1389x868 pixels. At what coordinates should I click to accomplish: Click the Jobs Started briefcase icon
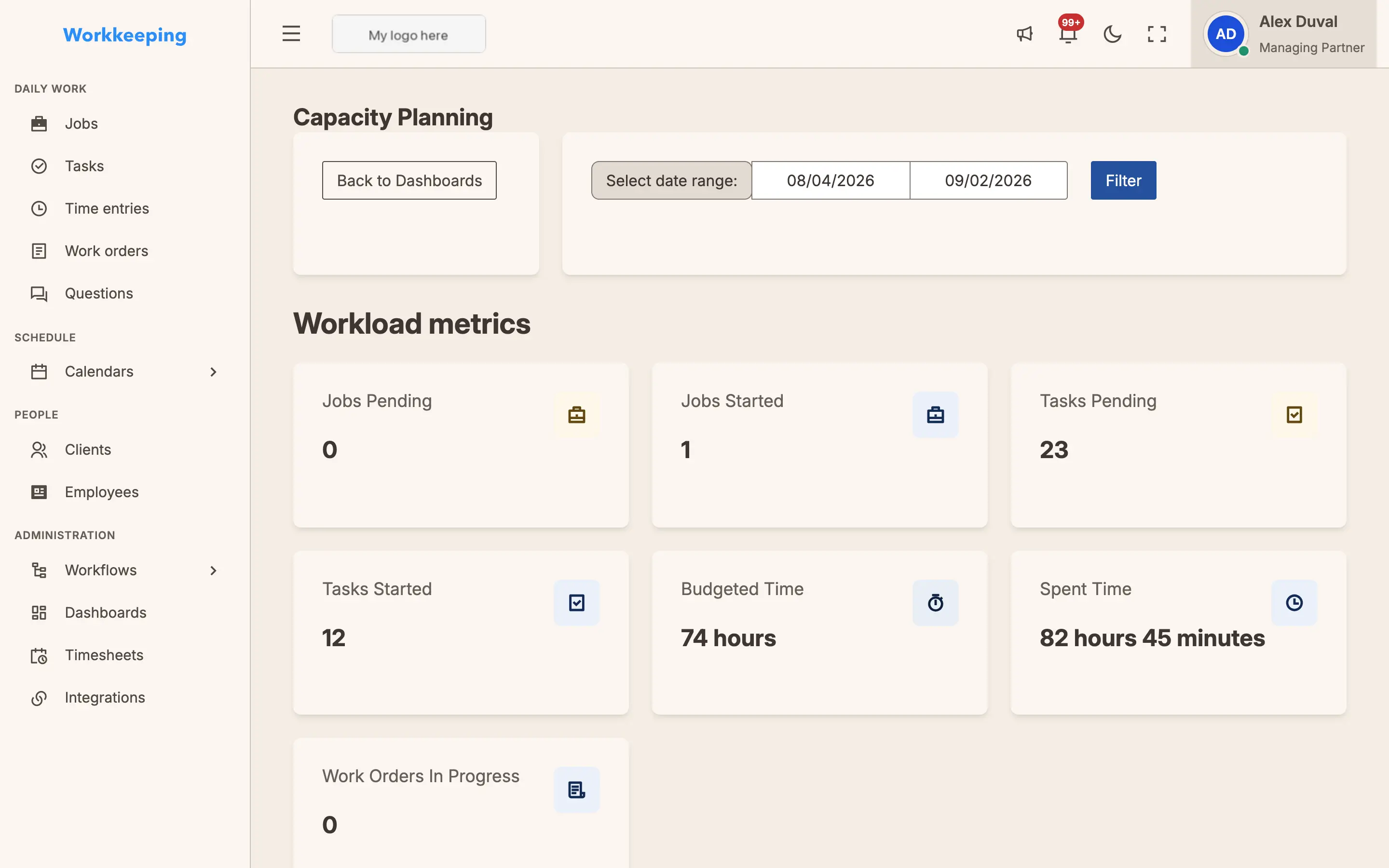pos(935,415)
